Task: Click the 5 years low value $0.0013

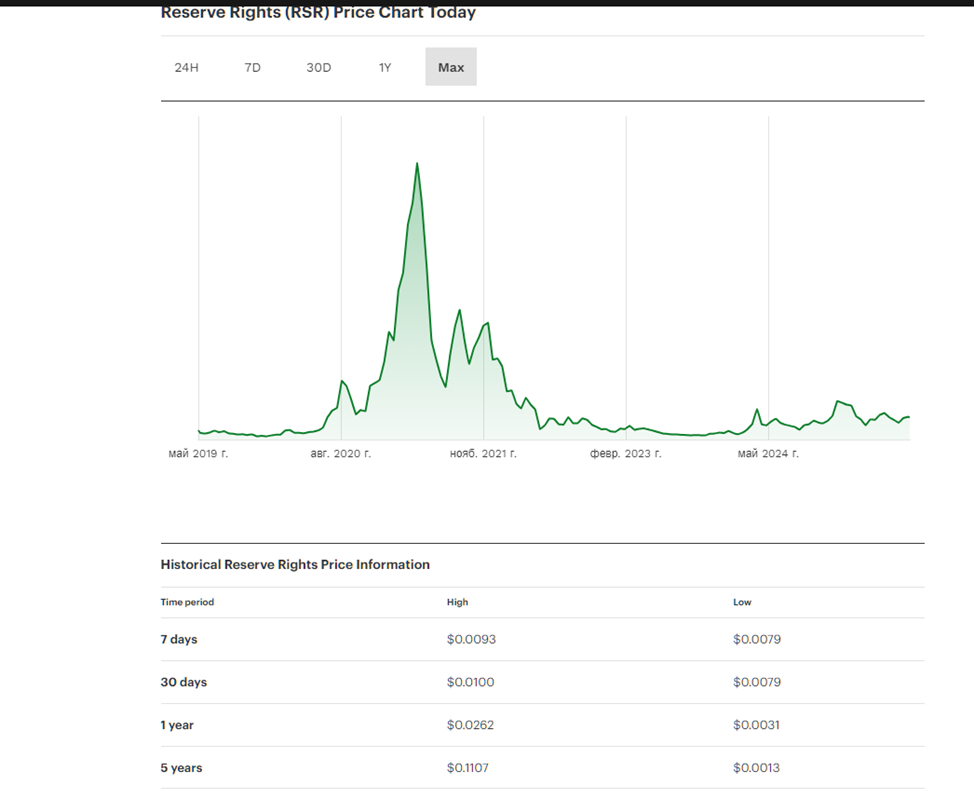Action: pos(756,768)
